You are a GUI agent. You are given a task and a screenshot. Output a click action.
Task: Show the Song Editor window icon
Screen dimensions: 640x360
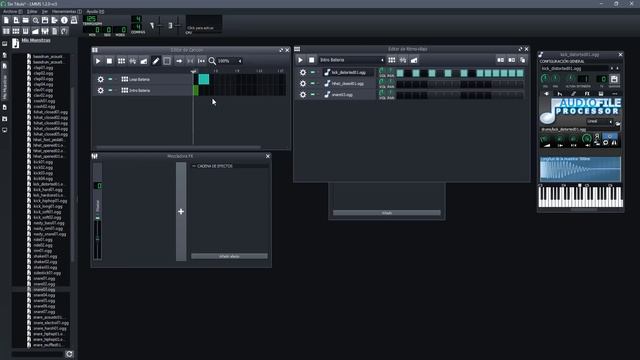click(x=6, y=31)
